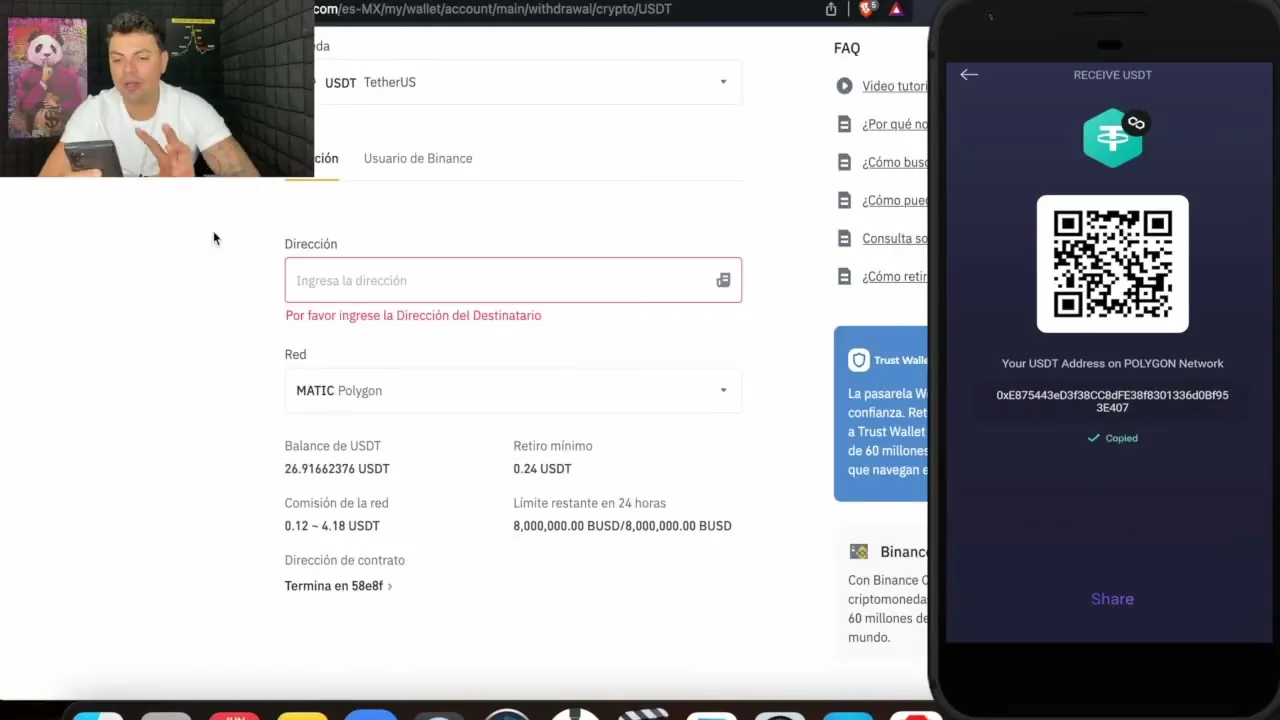Click the browser share icon in address bar
The height and width of the screenshot is (720, 1280).
pyautogui.click(x=831, y=9)
